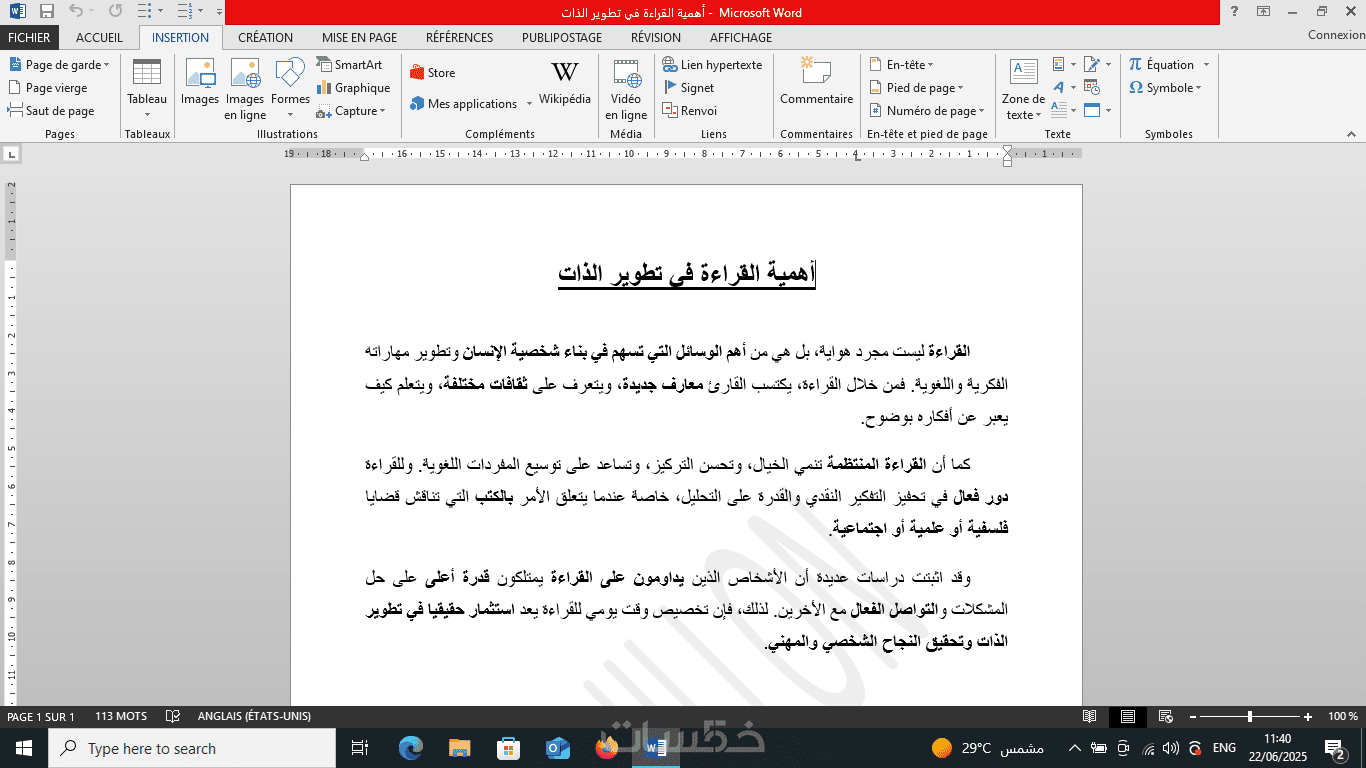Open the Store for add-ins
This screenshot has width=1366, height=768.
[432, 73]
